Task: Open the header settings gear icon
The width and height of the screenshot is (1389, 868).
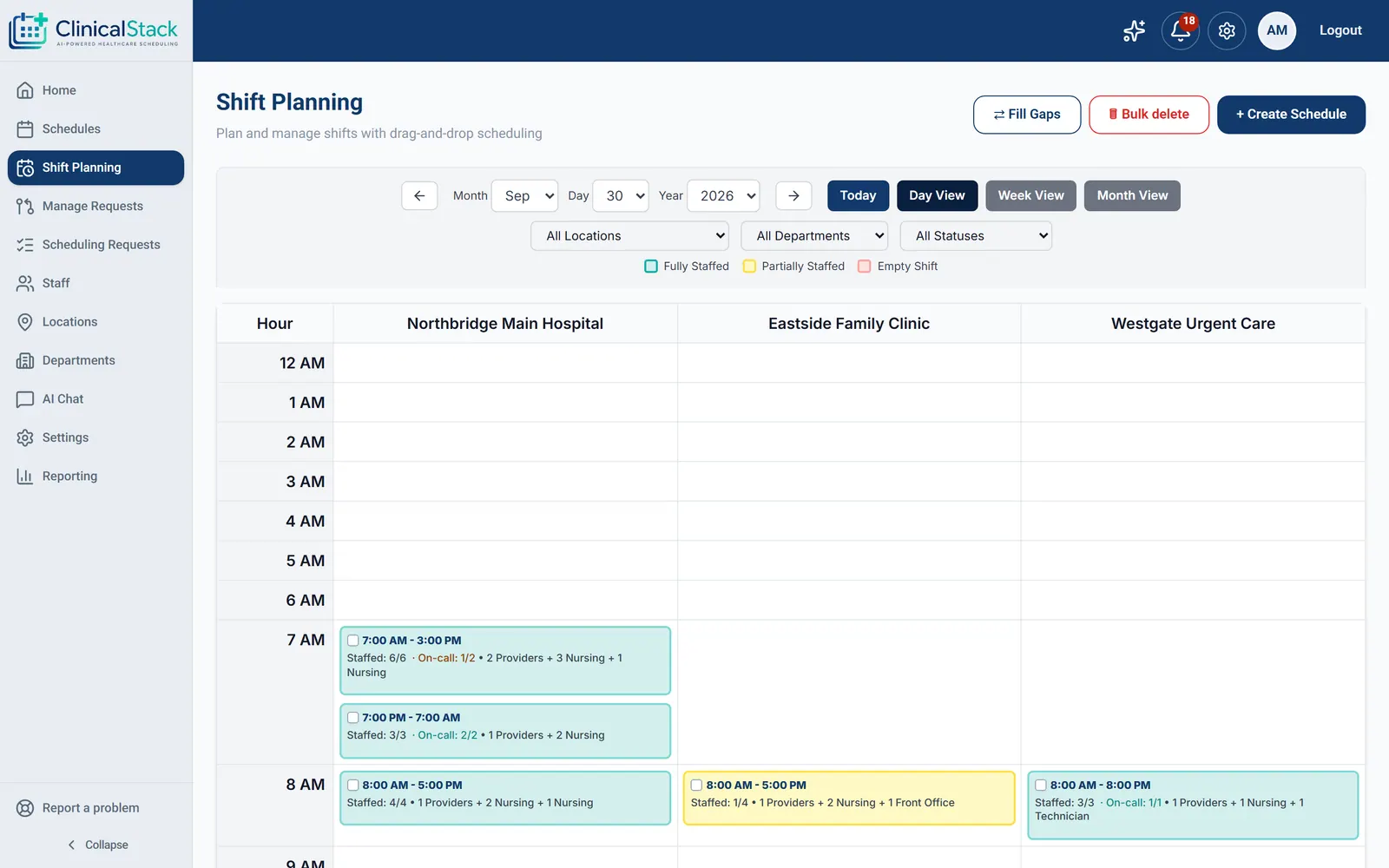Action: pyautogui.click(x=1227, y=30)
